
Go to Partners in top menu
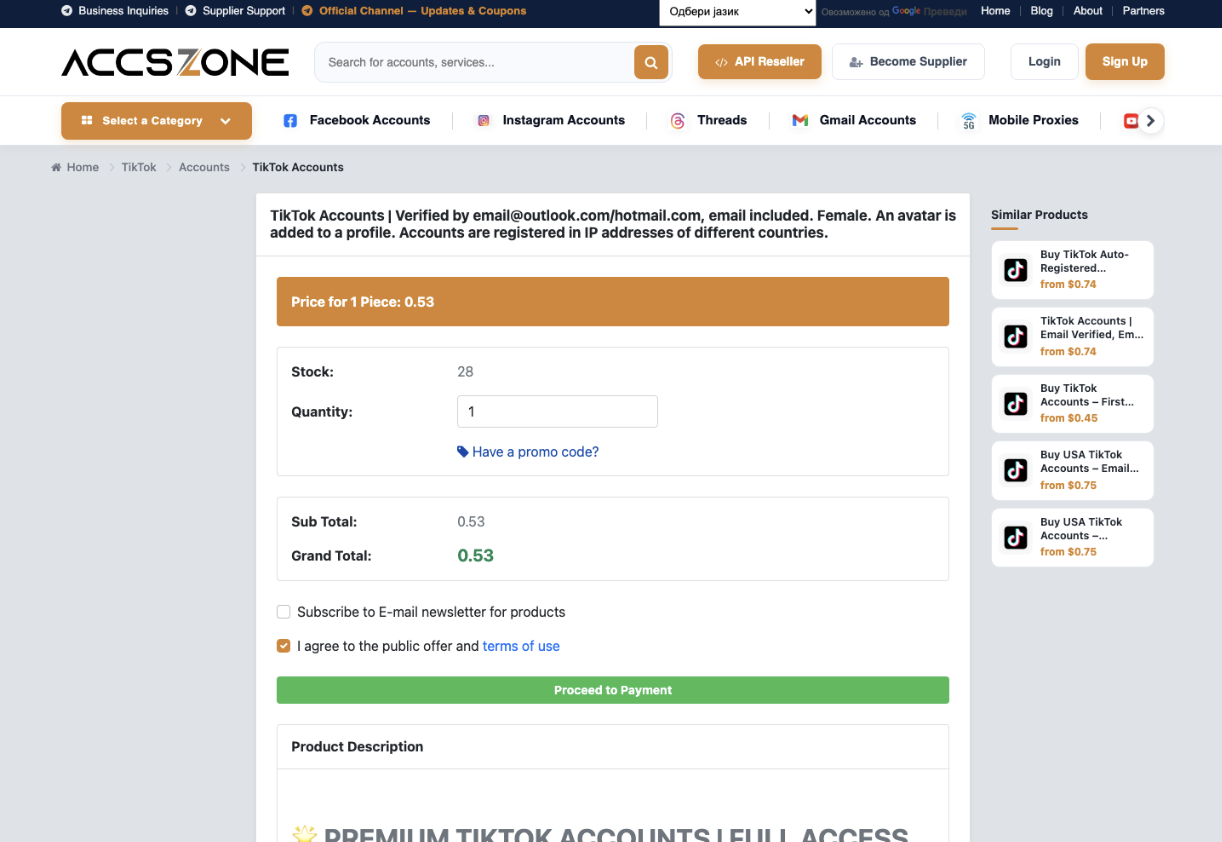[x=1143, y=11]
